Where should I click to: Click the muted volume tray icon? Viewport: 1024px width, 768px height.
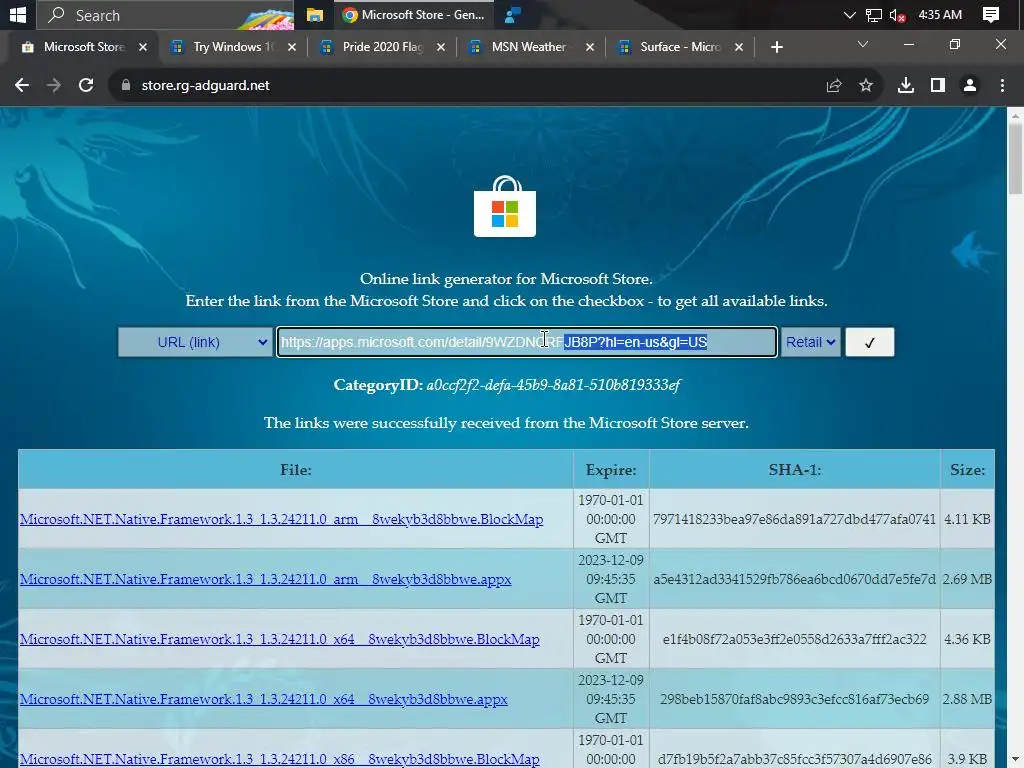(898, 14)
